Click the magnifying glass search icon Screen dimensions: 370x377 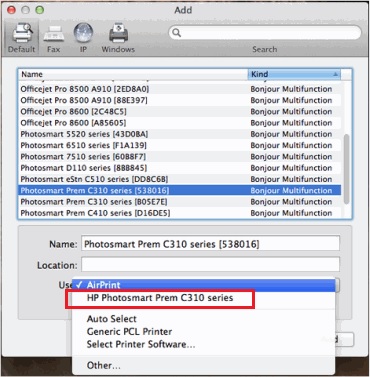pos(177,33)
